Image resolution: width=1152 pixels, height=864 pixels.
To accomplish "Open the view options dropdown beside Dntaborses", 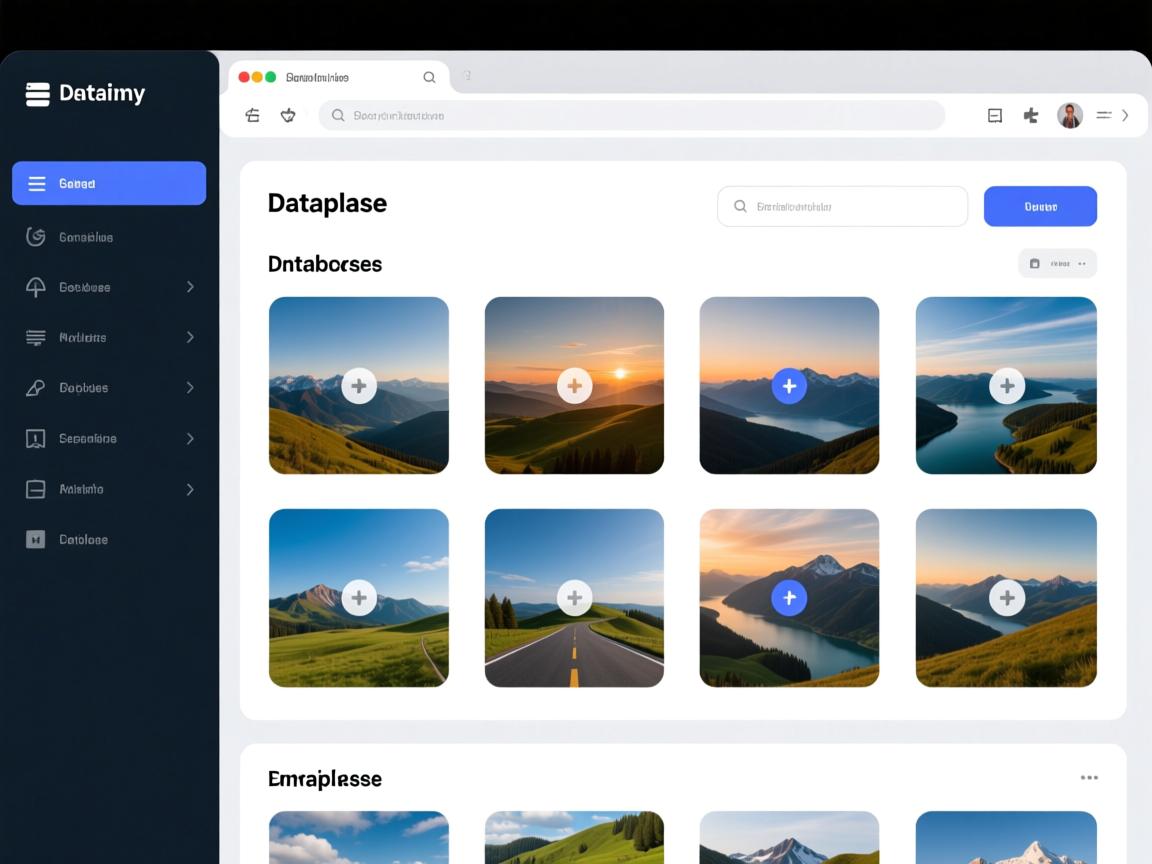I will [1057, 264].
